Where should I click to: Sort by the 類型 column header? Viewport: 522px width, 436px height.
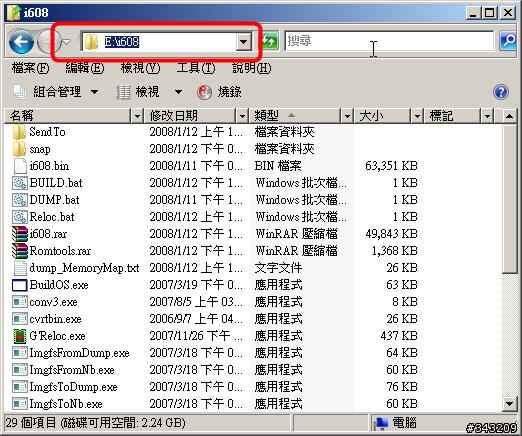click(x=295, y=116)
